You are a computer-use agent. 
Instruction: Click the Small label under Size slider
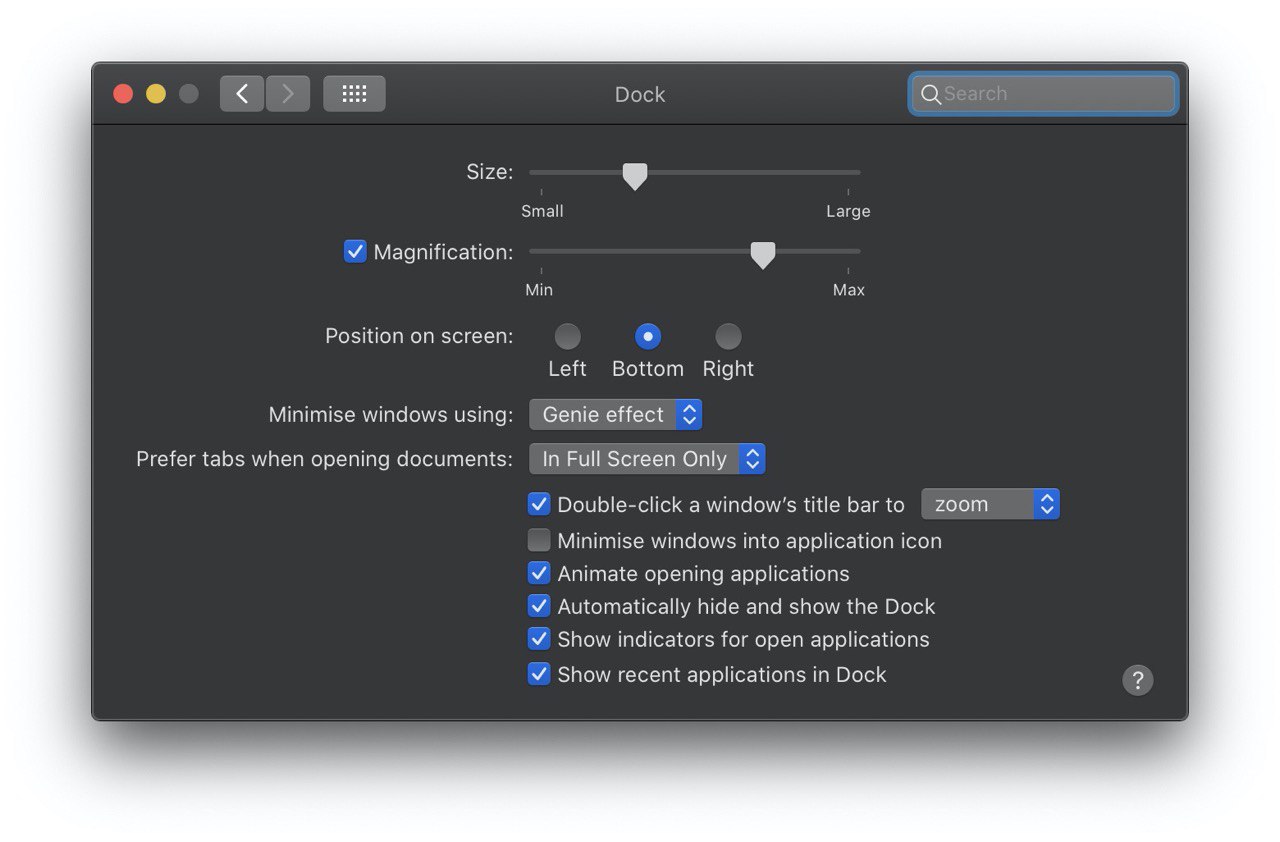pyautogui.click(x=542, y=211)
